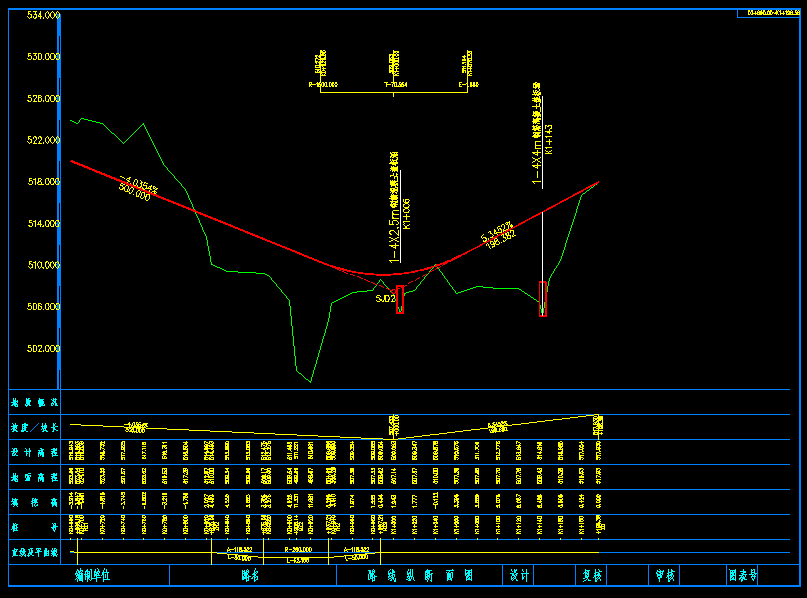Click the -4.035% slope label
807x598 pixels.
coord(137,185)
